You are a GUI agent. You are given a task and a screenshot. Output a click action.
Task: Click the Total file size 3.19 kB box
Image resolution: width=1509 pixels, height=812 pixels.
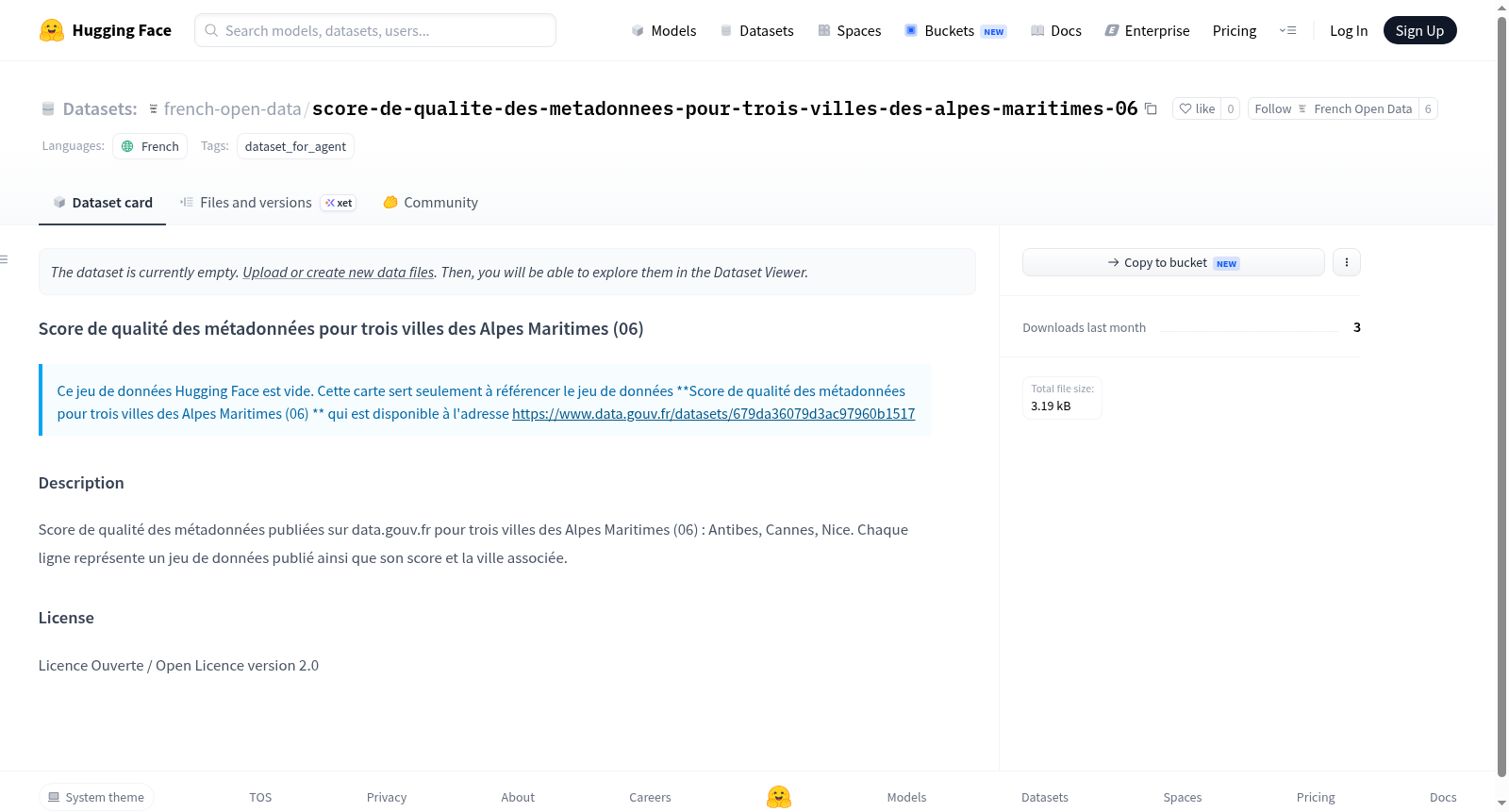tap(1062, 397)
